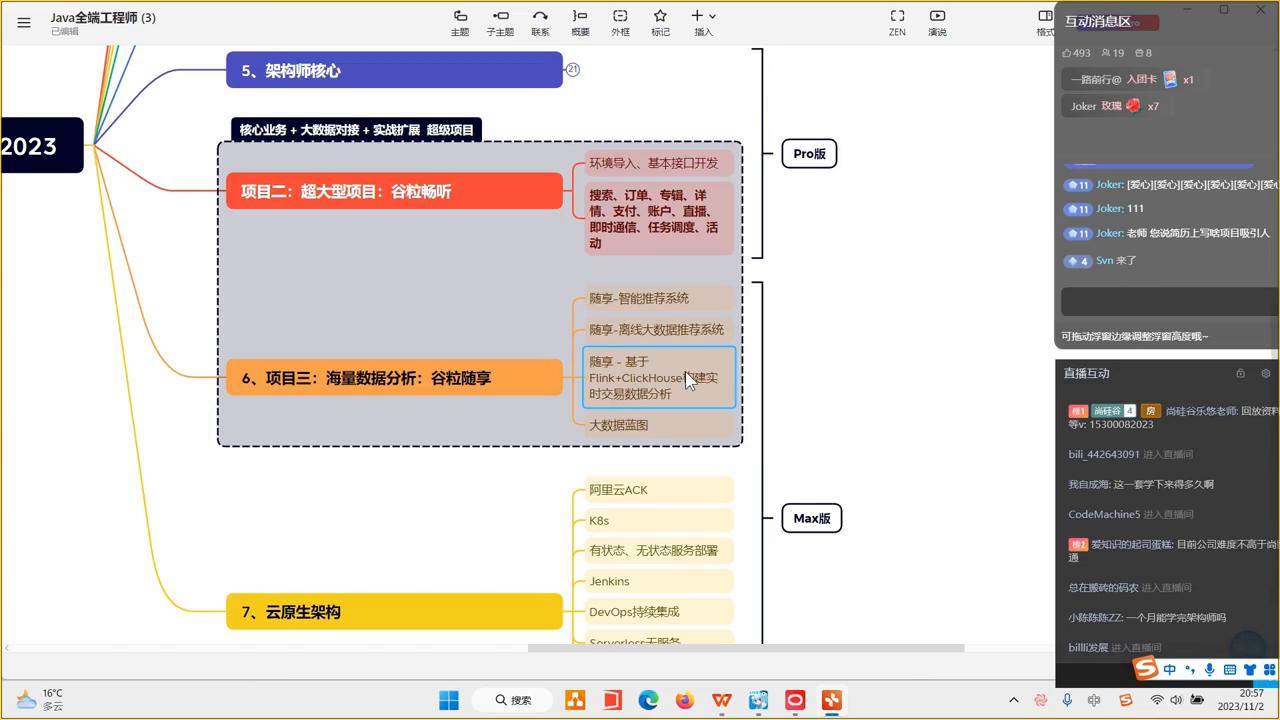Image resolution: width=1280 pixels, height=720 pixels.
Task: Insert a new topic with the 主题 tool
Action: click(x=459, y=22)
